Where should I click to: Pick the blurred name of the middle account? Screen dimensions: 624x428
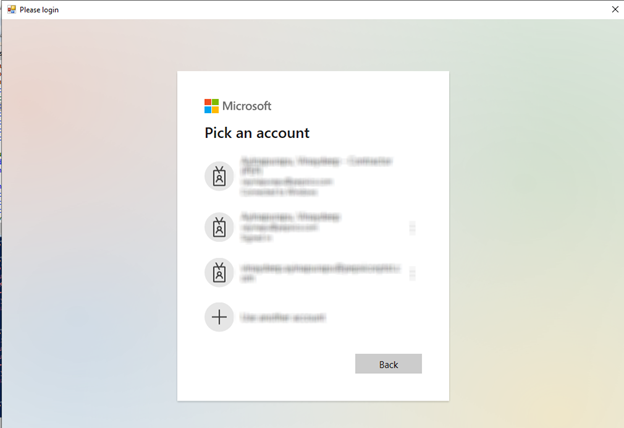[291, 217]
